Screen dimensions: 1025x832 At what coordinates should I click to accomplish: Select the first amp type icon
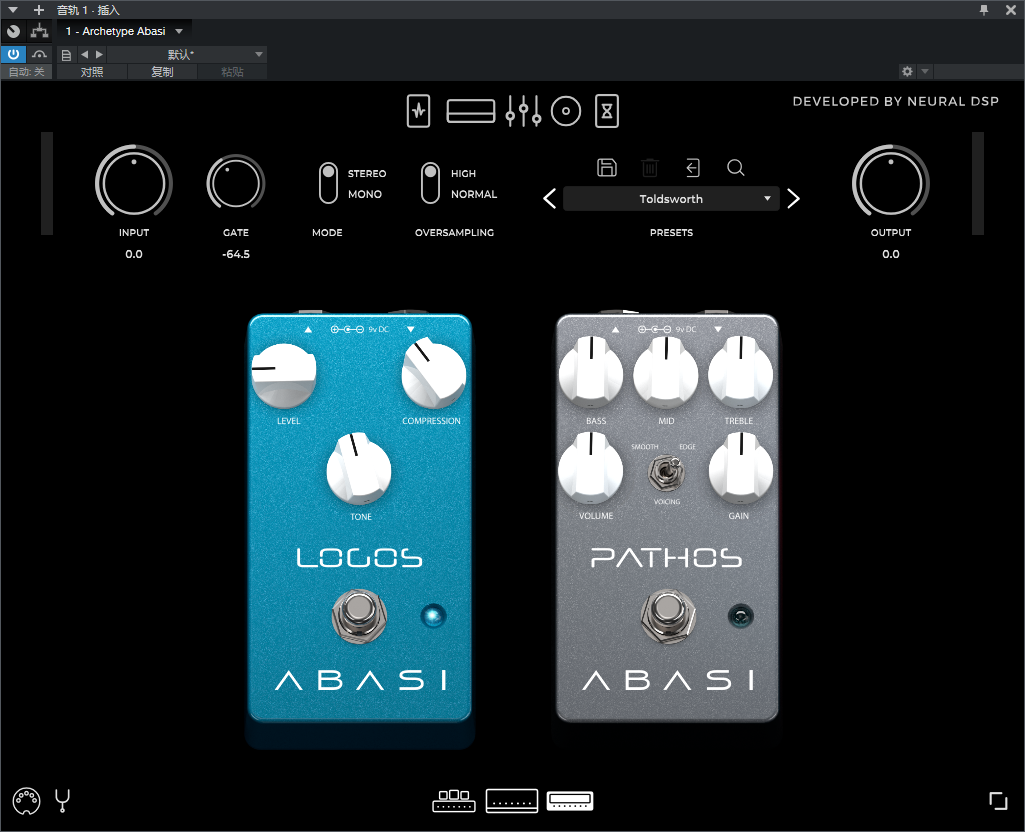tap(454, 801)
